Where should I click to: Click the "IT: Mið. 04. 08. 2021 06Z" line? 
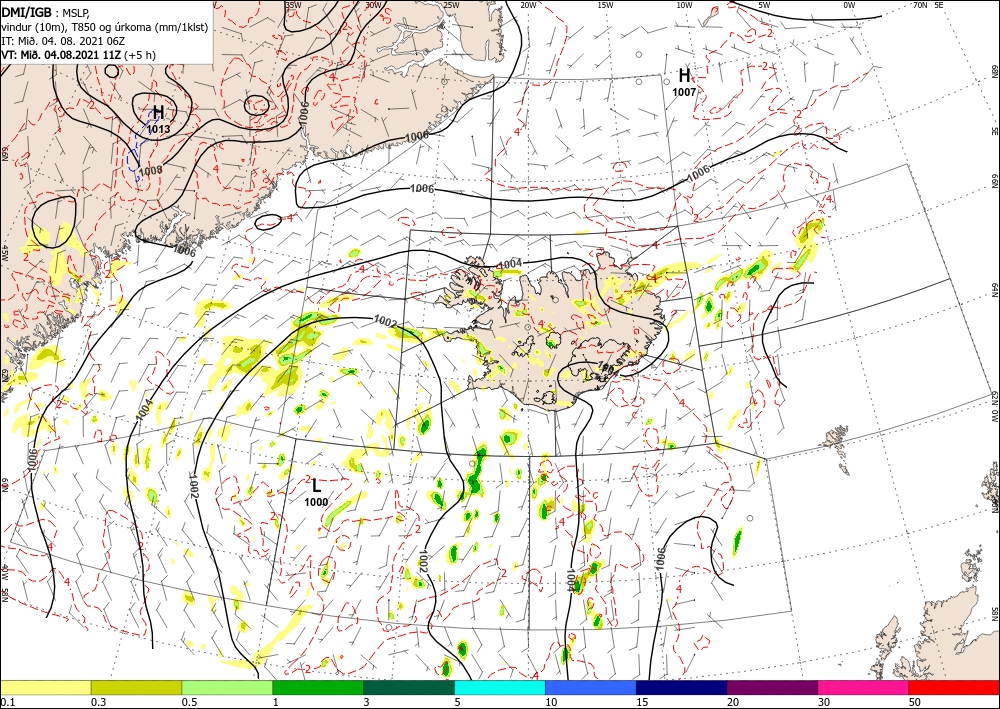[63, 40]
